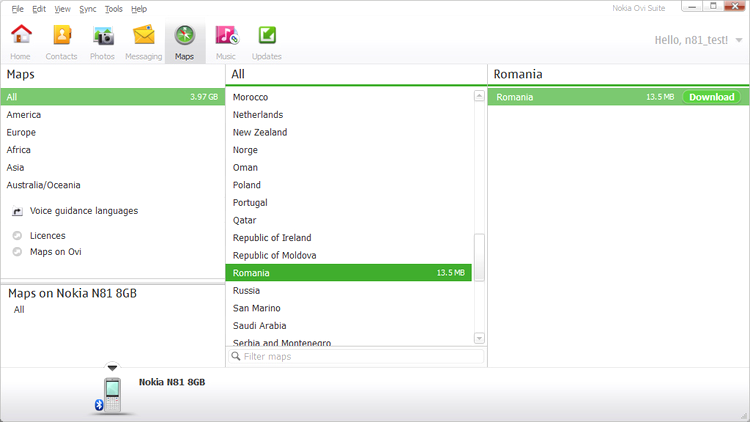This screenshot has height=422, width=750.
Task: Open the Hello, n81_test! user dropdown
Action: (698, 40)
